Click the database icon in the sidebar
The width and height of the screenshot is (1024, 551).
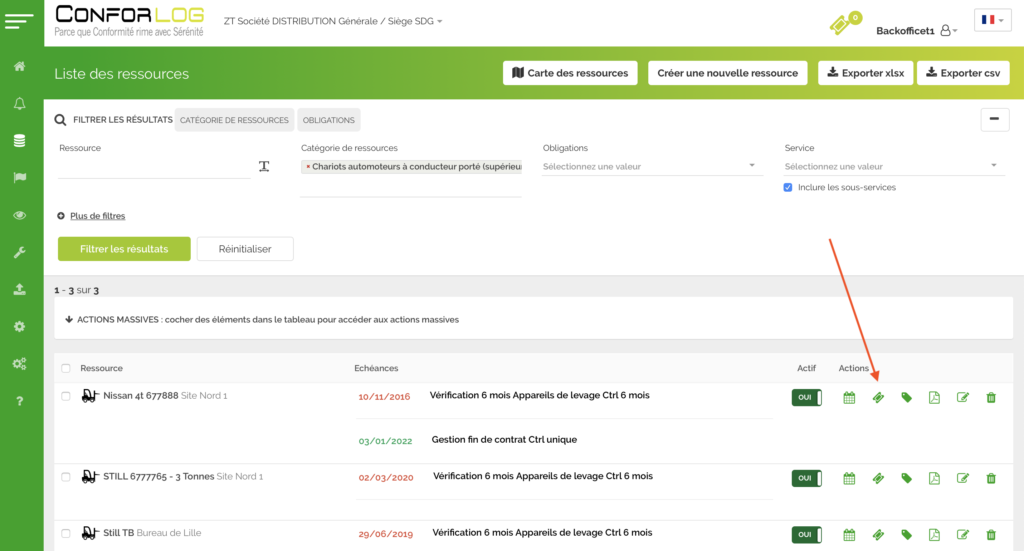click(x=19, y=141)
